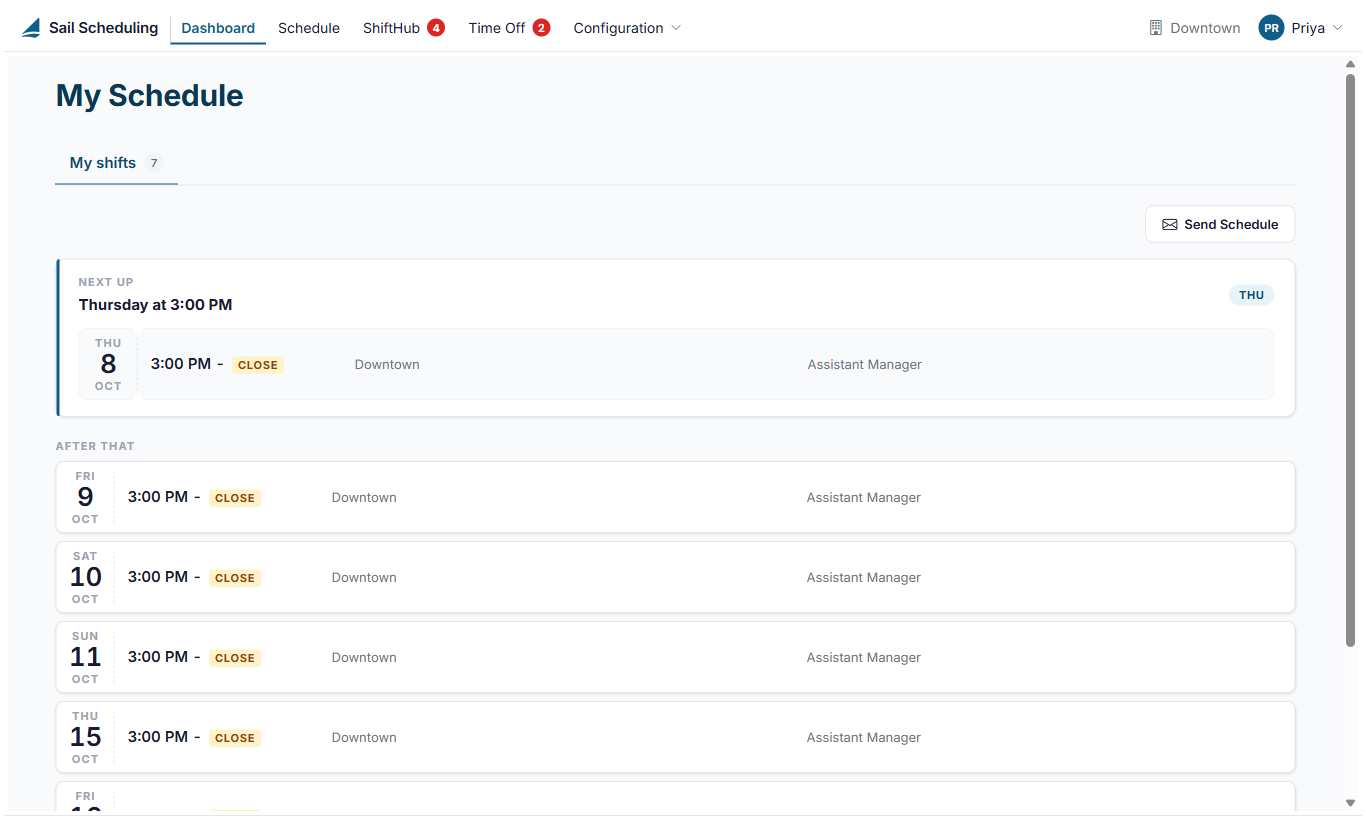The image size is (1366, 820).
Task: Open the Priya account menu chevron
Action: [1338, 28]
